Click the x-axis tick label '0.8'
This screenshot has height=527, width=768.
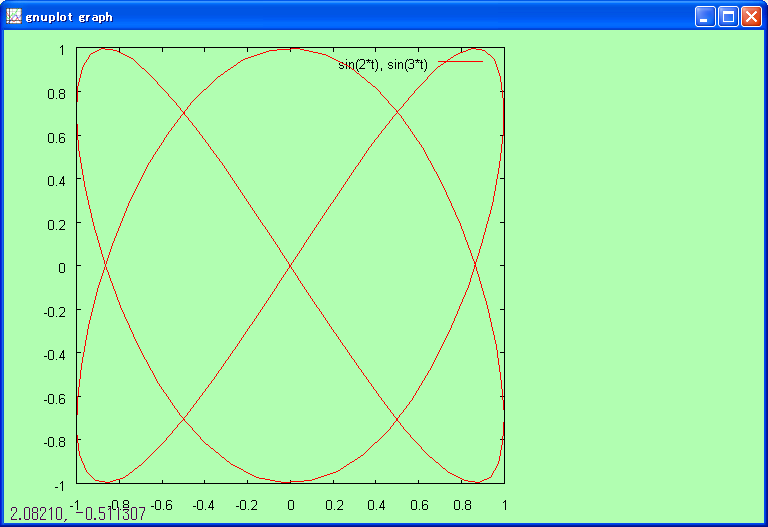[x=462, y=505]
